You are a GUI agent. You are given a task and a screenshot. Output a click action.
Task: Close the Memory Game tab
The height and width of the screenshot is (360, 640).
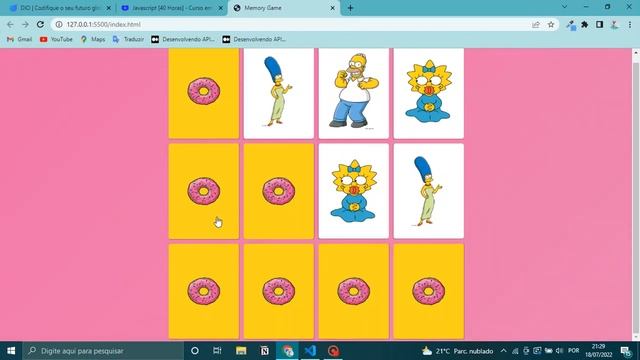332,8
